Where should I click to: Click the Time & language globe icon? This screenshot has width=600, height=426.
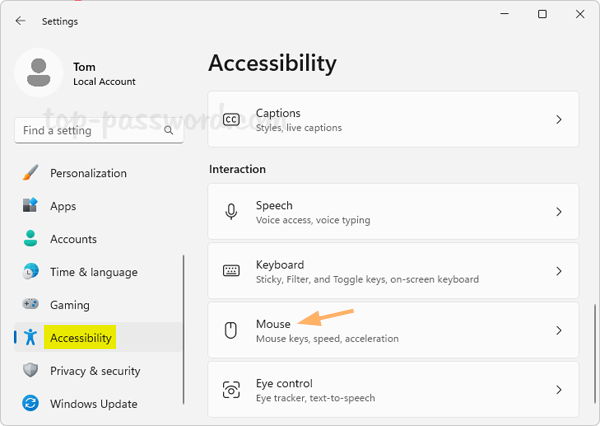[x=31, y=272]
